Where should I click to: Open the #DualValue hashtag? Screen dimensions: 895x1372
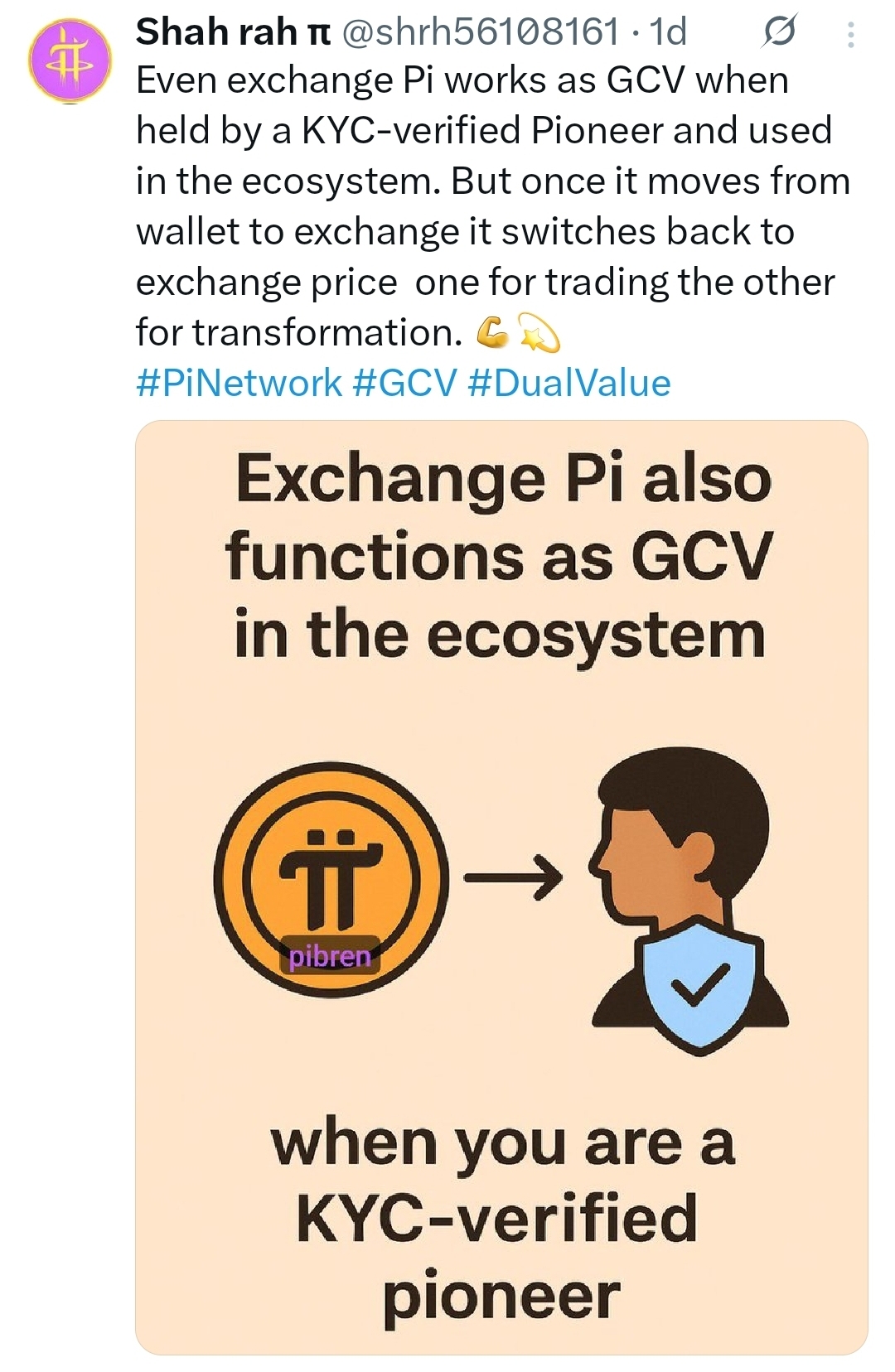(569, 383)
